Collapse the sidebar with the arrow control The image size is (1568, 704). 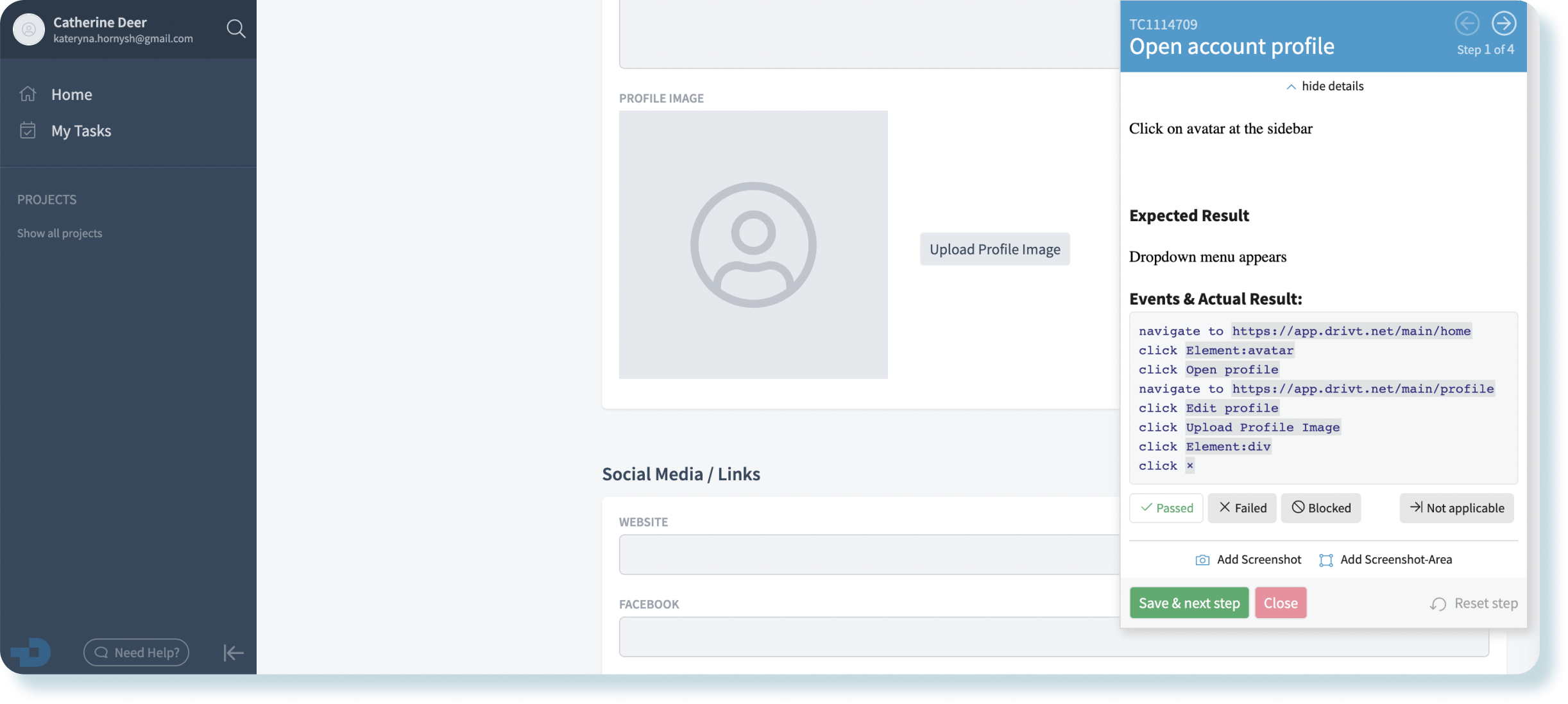click(232, 652)
